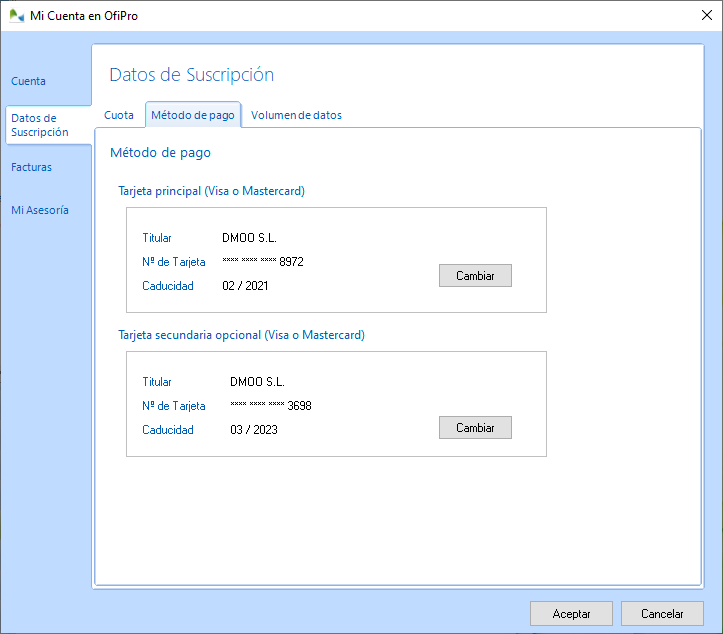This screenshot has width=723, height=634.
Task: Switch to the Cuota tab
Action: point(119,115)
